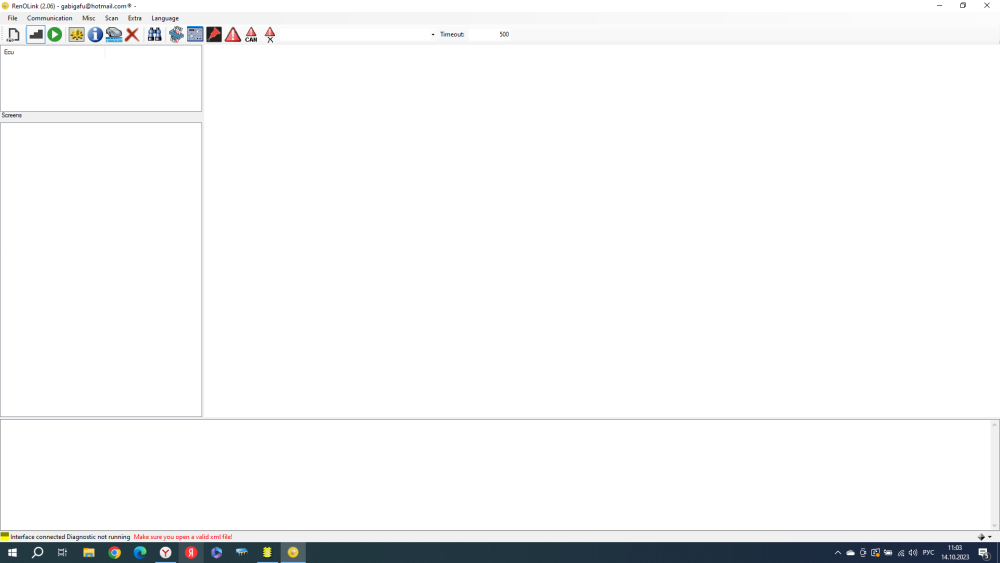Click the Ecu column header
Screen dimensions: 1000x563
(x=52, y=52)
